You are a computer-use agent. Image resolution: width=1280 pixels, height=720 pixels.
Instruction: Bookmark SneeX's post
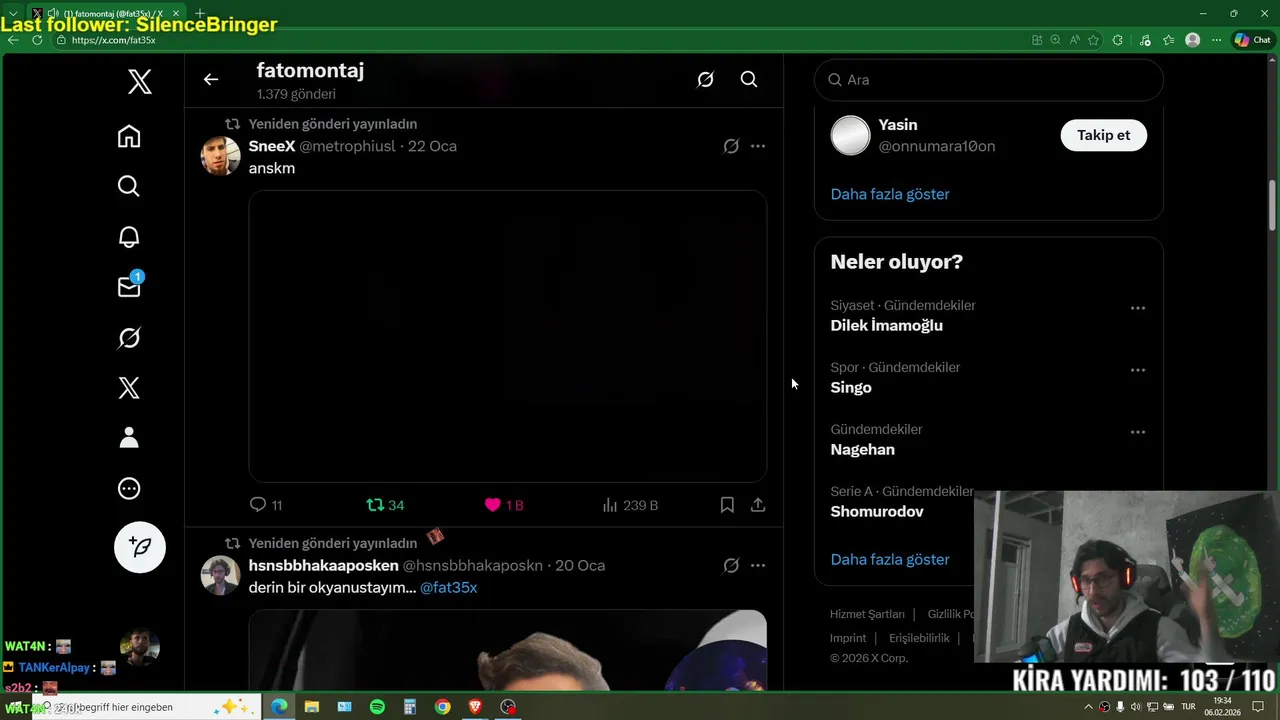727,505
